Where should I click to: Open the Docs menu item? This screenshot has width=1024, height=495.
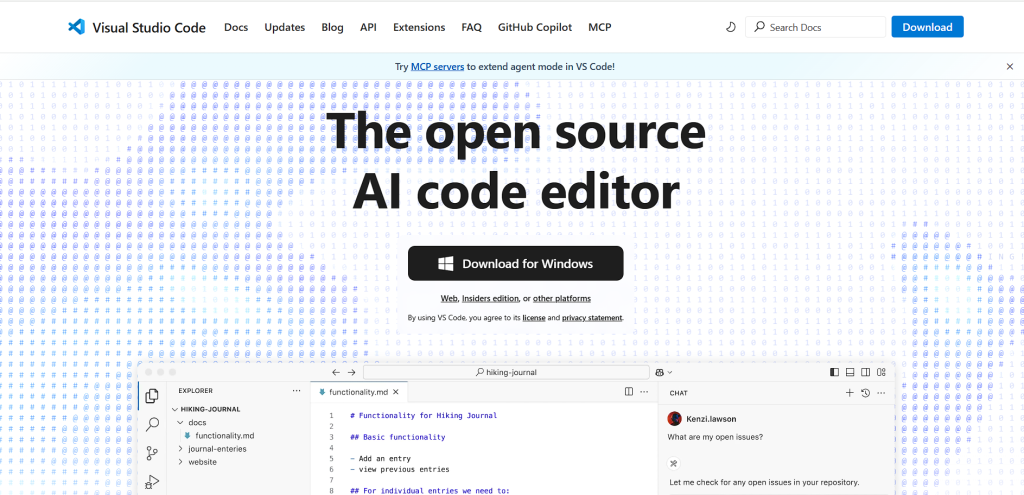pyautogui.click(x=236, y=27)
